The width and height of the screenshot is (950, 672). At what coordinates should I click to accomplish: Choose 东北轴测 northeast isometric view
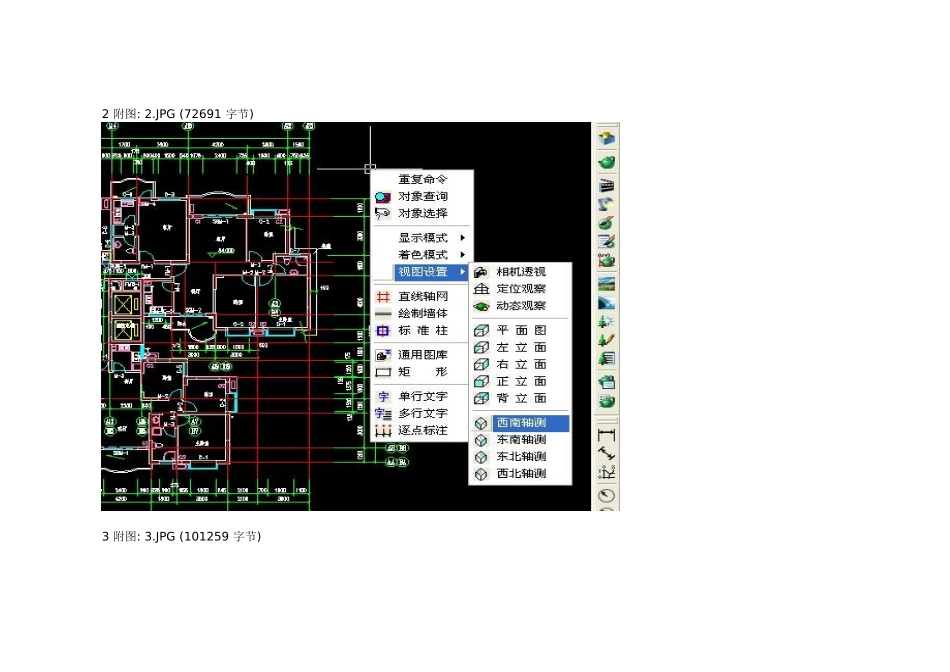(520, 457)
